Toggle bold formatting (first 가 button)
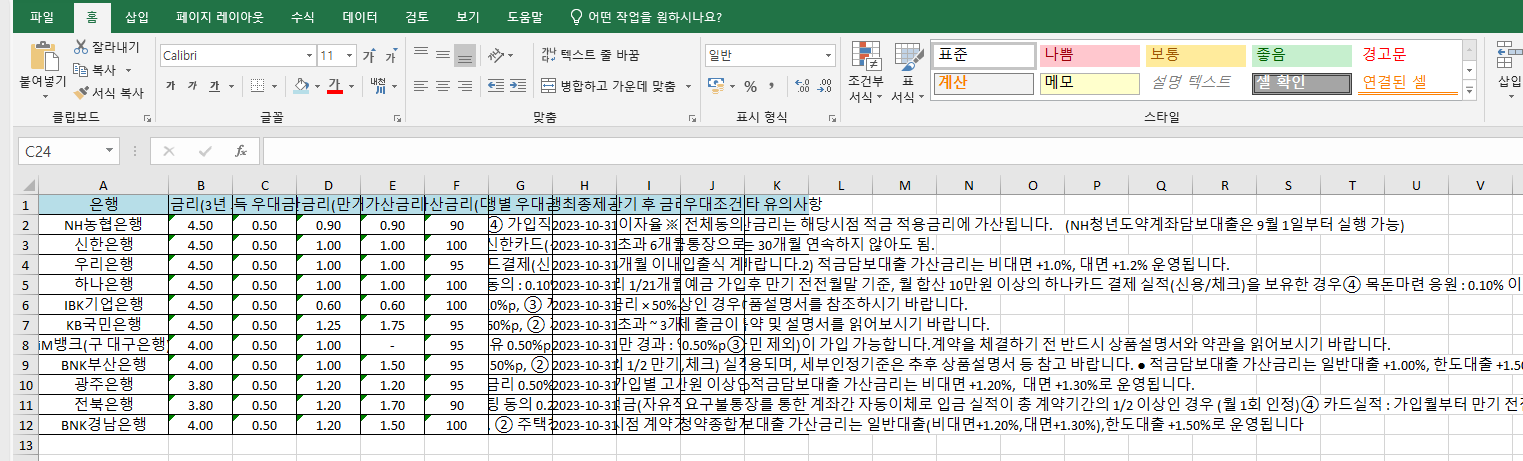The image size is (1523, 461). pos(170,86)
